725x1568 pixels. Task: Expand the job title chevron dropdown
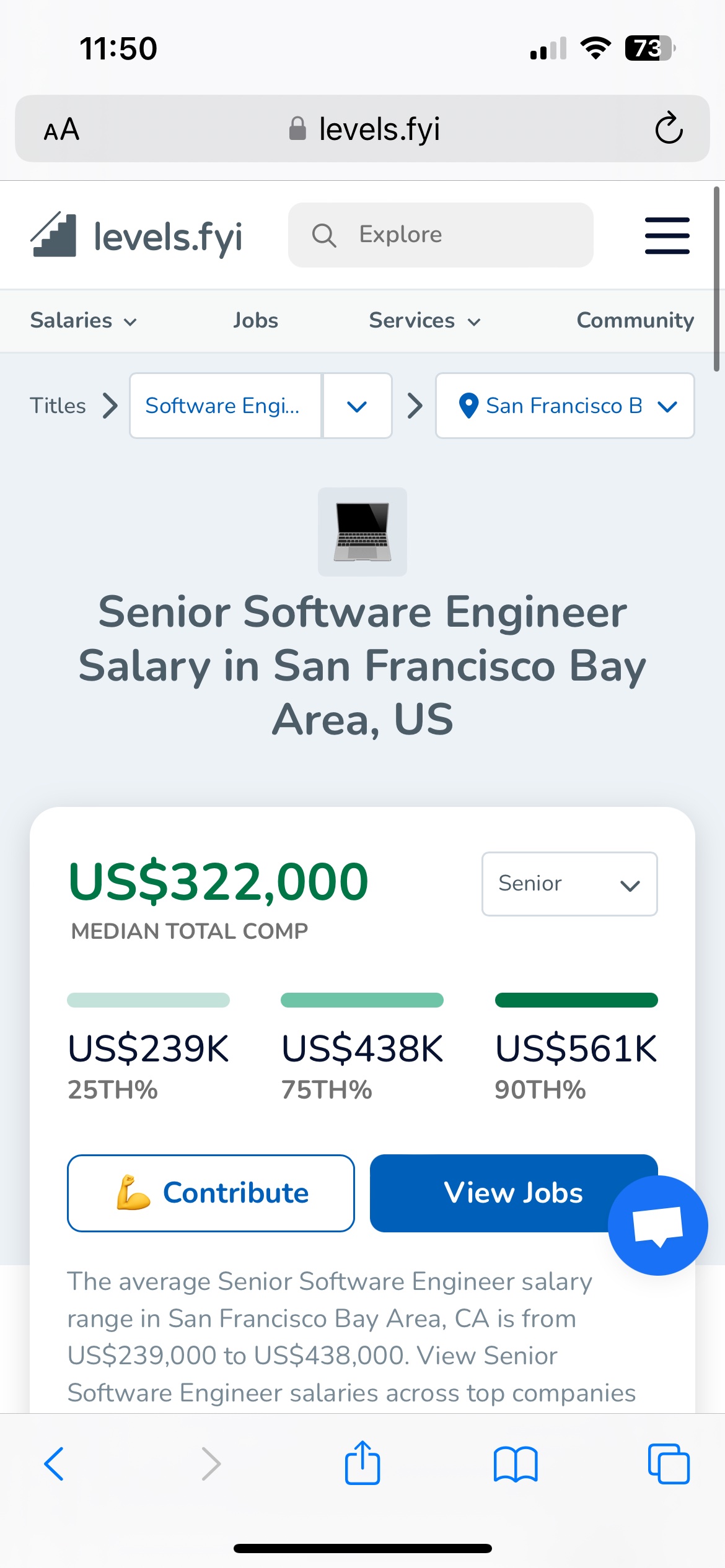357,406
